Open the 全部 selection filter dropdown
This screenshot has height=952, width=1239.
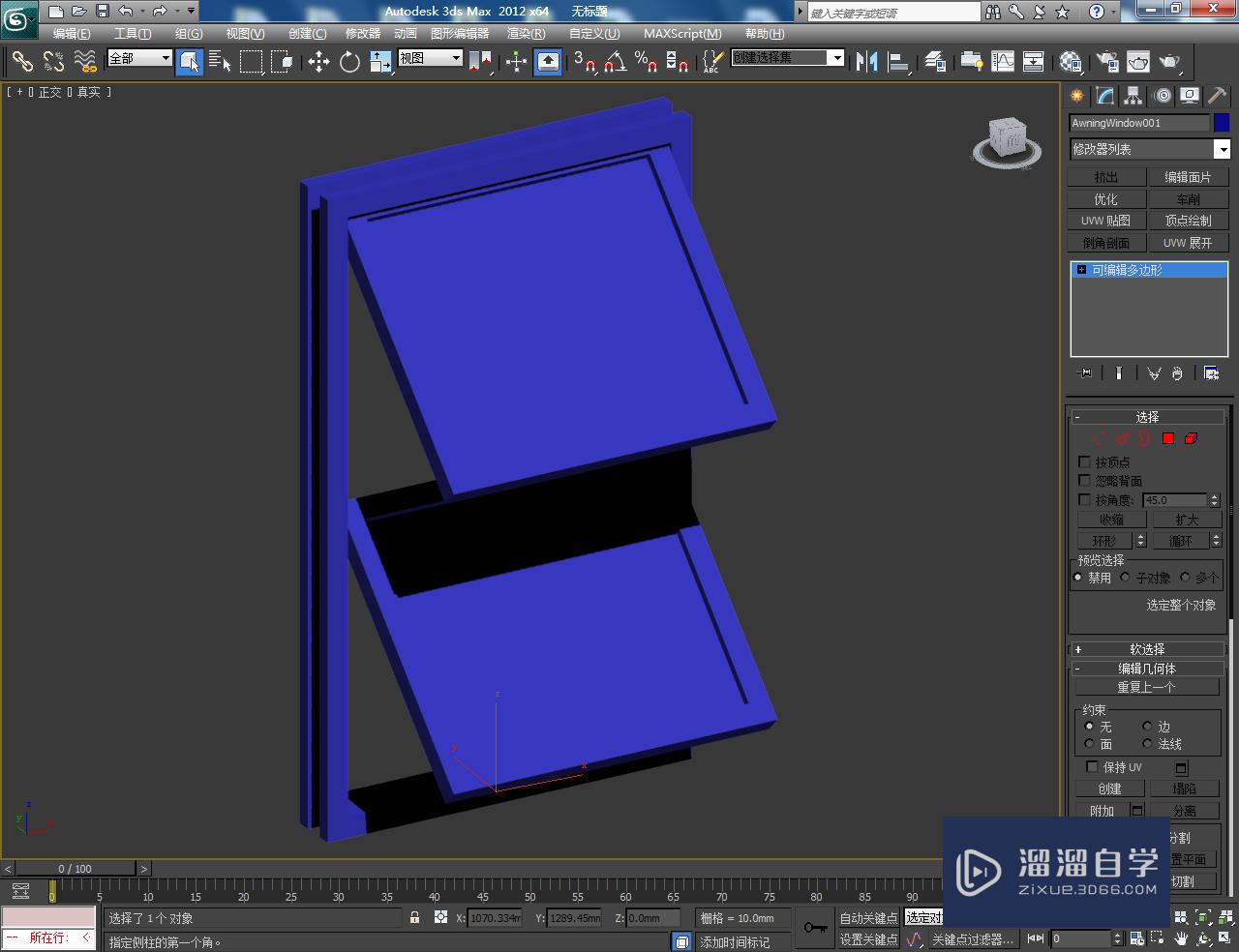point(139,58)
